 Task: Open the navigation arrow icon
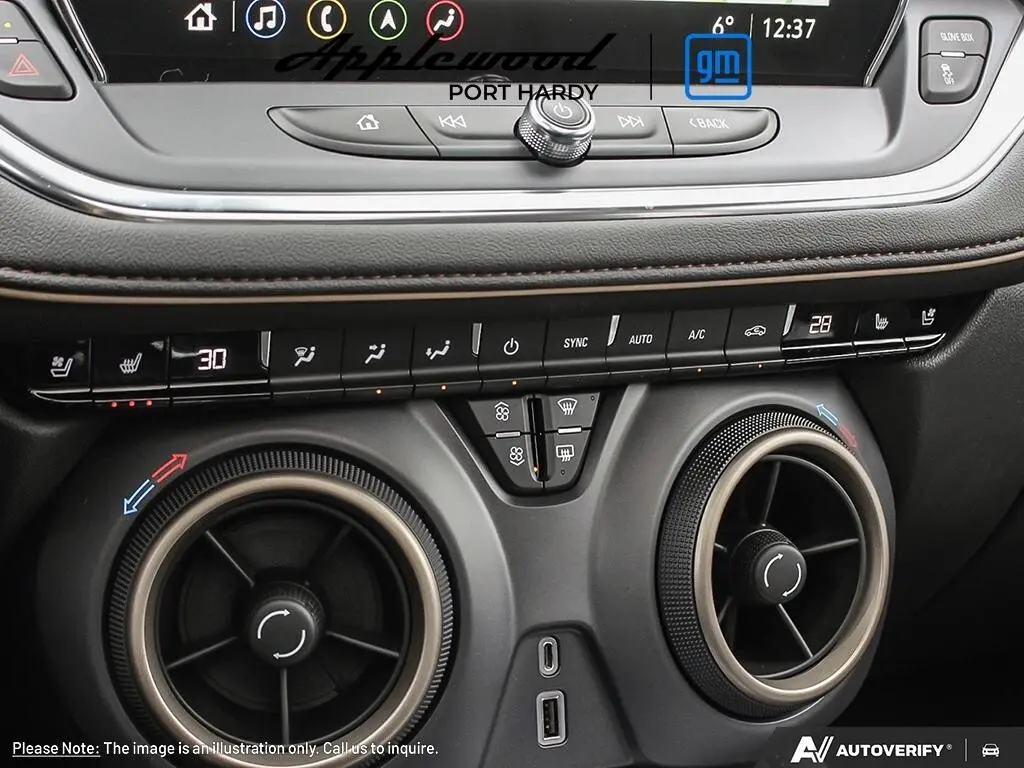tap(387, 18)
